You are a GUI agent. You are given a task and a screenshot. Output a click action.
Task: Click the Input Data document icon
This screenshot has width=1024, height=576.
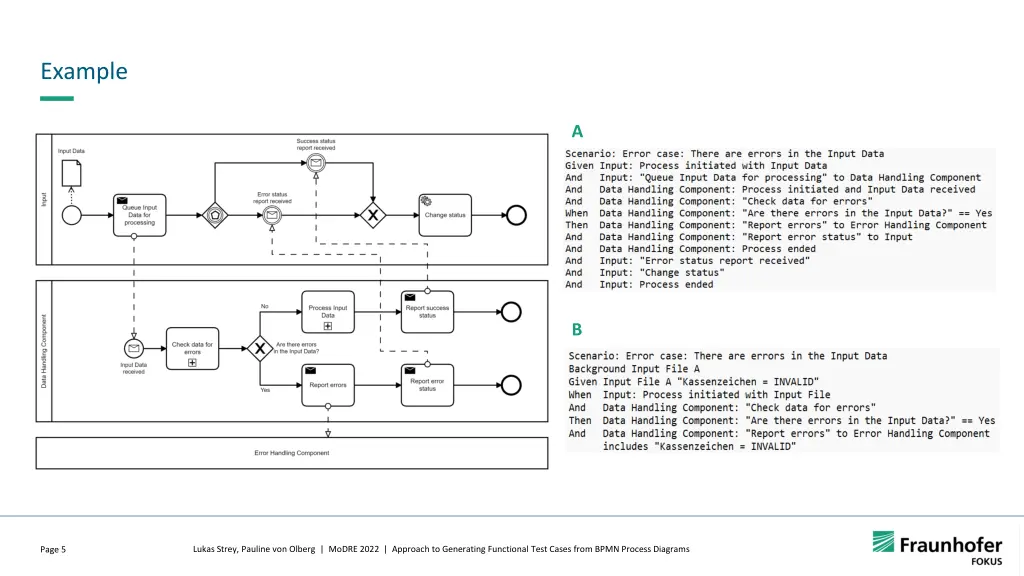click(71, 173)
